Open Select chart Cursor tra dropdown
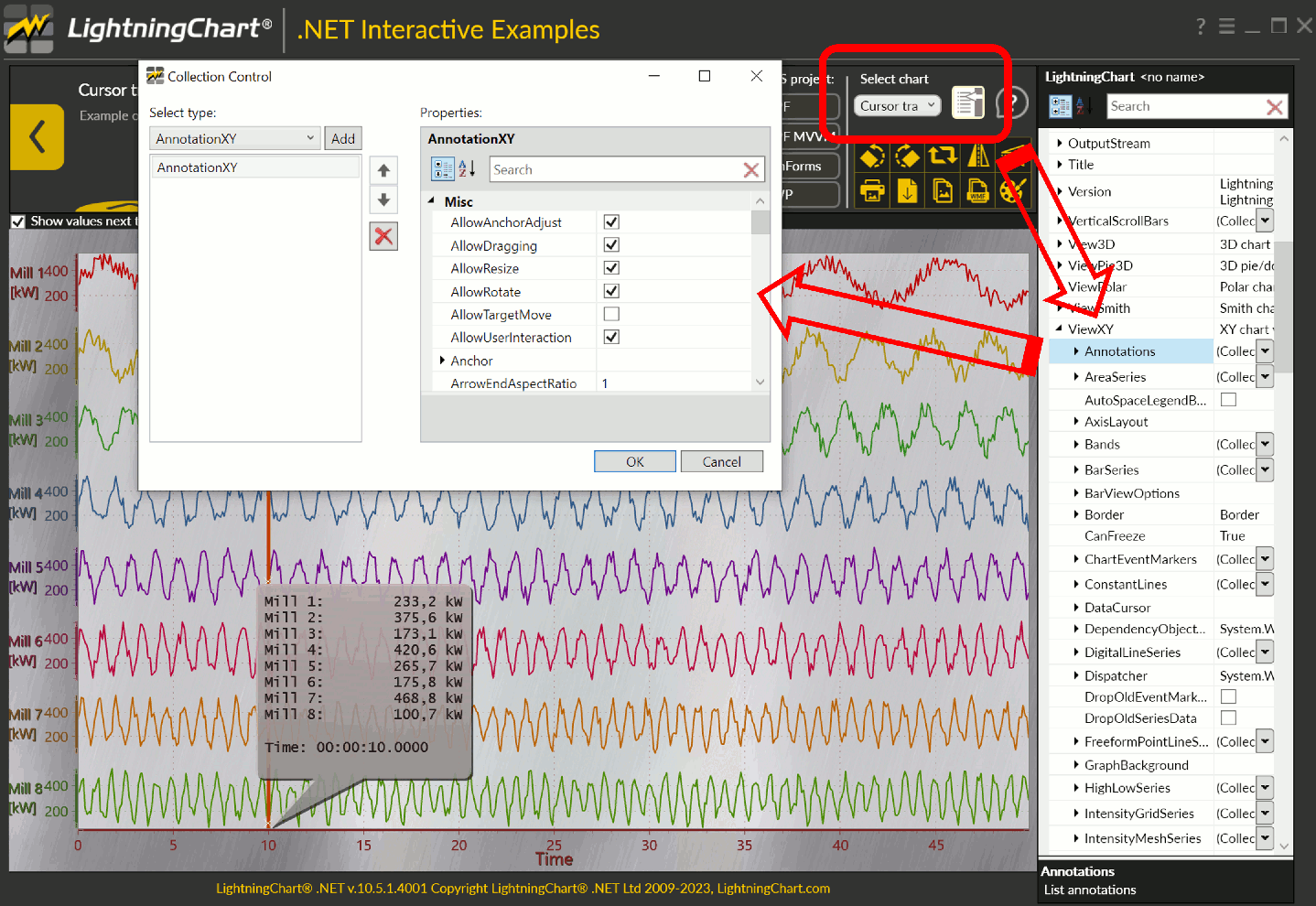The image size is (1316, 906). 898,105
